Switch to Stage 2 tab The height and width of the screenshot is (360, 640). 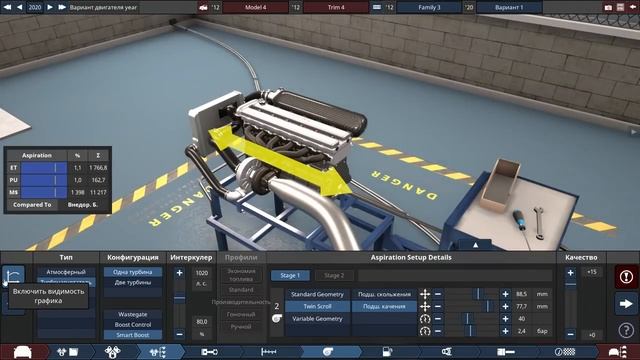pos(334,276)
